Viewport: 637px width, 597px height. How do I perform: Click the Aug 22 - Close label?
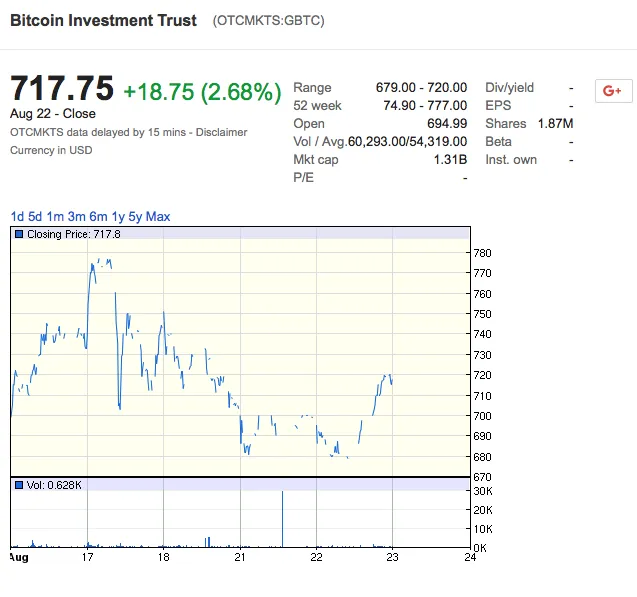pyautogui.click(x=53, y=114)
